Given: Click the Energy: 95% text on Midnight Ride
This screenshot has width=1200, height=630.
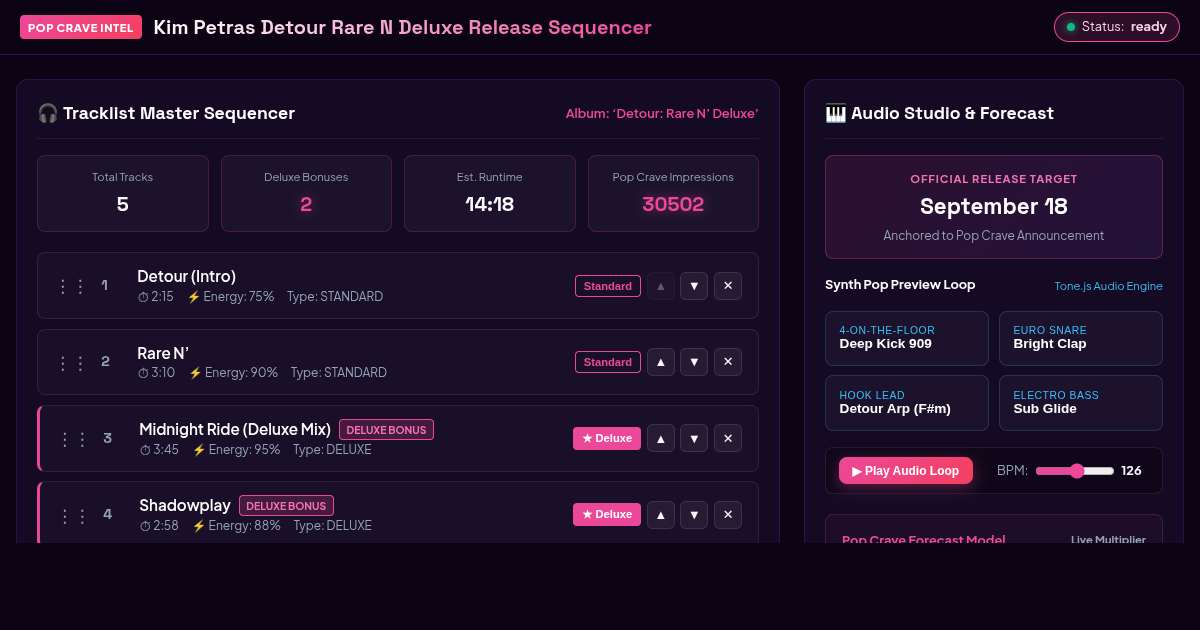Looking at the screenshot, I should tap(236, 450).
